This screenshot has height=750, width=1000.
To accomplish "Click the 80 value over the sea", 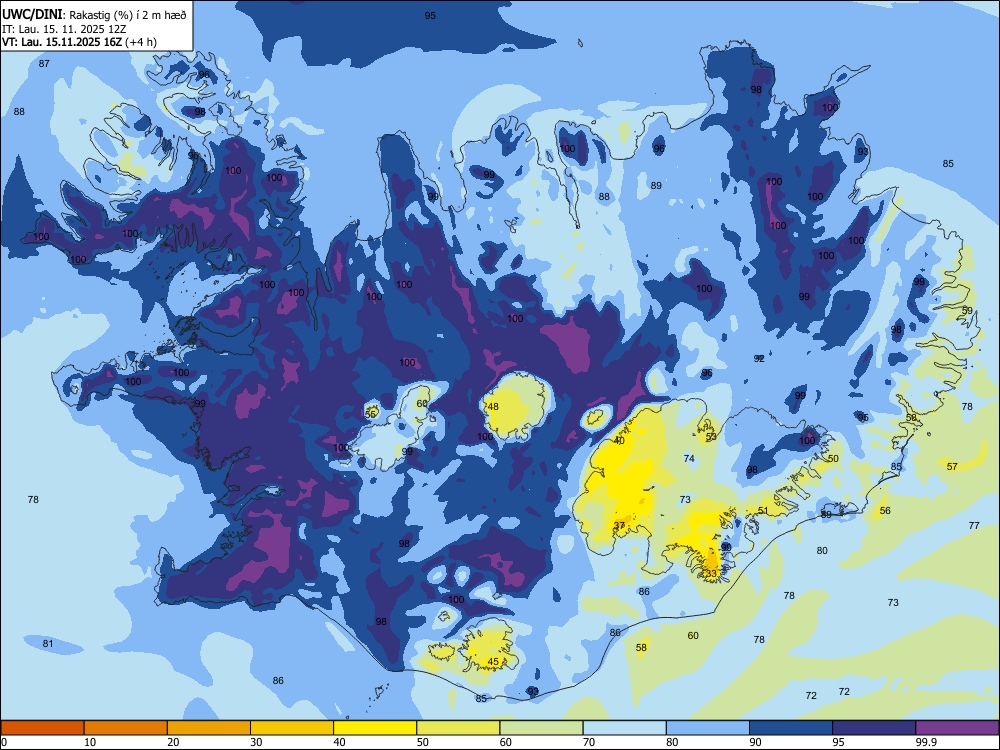I will pos(822,550).
